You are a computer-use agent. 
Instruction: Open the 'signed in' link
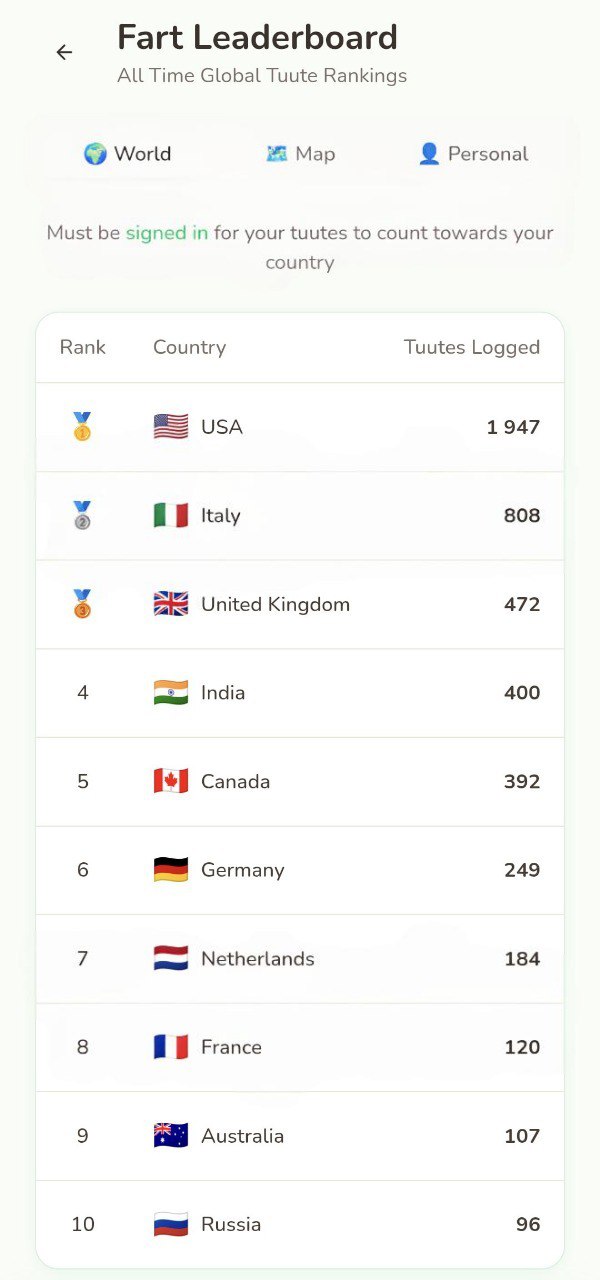[167, 233]
